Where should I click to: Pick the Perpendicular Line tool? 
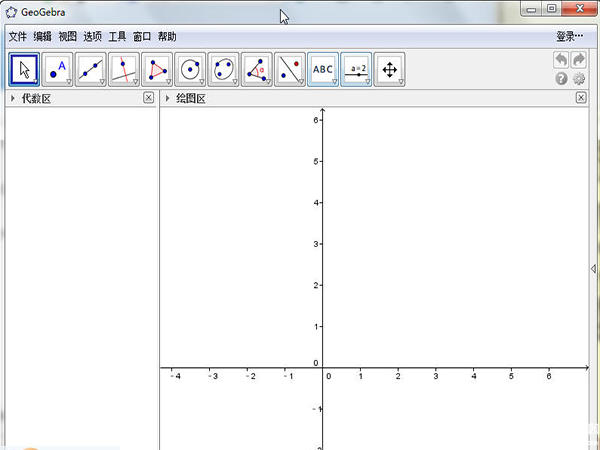pos(124,69)
